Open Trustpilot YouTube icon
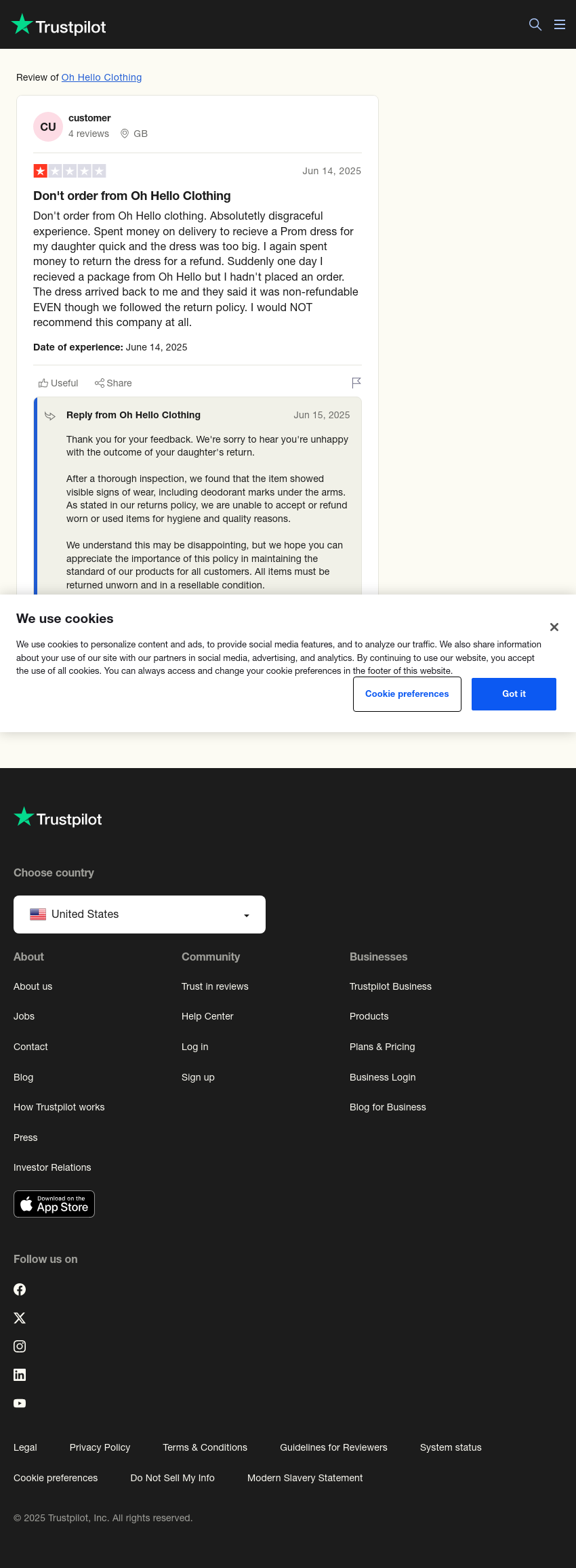Screen dimensions: 576x1568 click(x=20, y=1403)
